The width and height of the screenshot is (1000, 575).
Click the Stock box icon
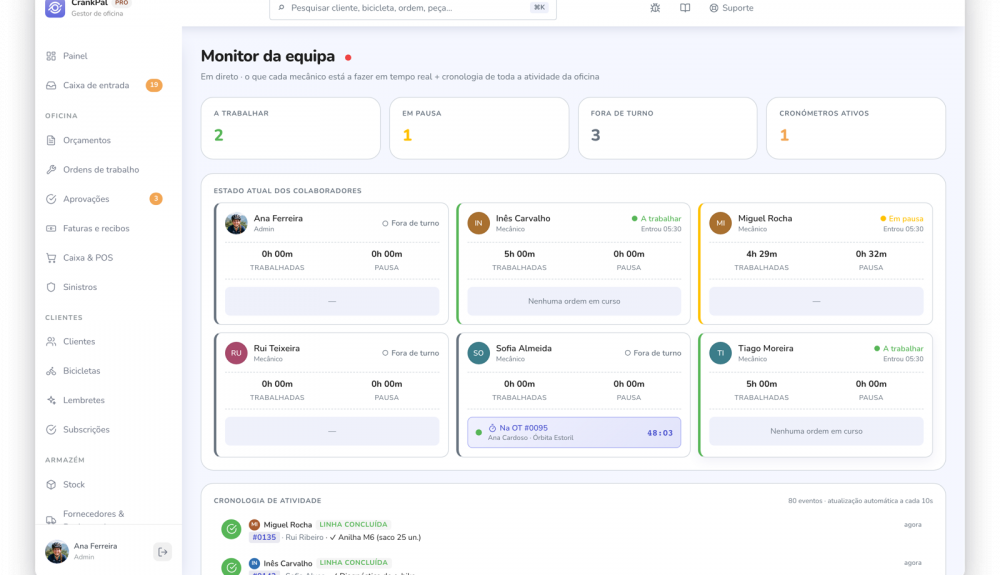click(51, 484)
